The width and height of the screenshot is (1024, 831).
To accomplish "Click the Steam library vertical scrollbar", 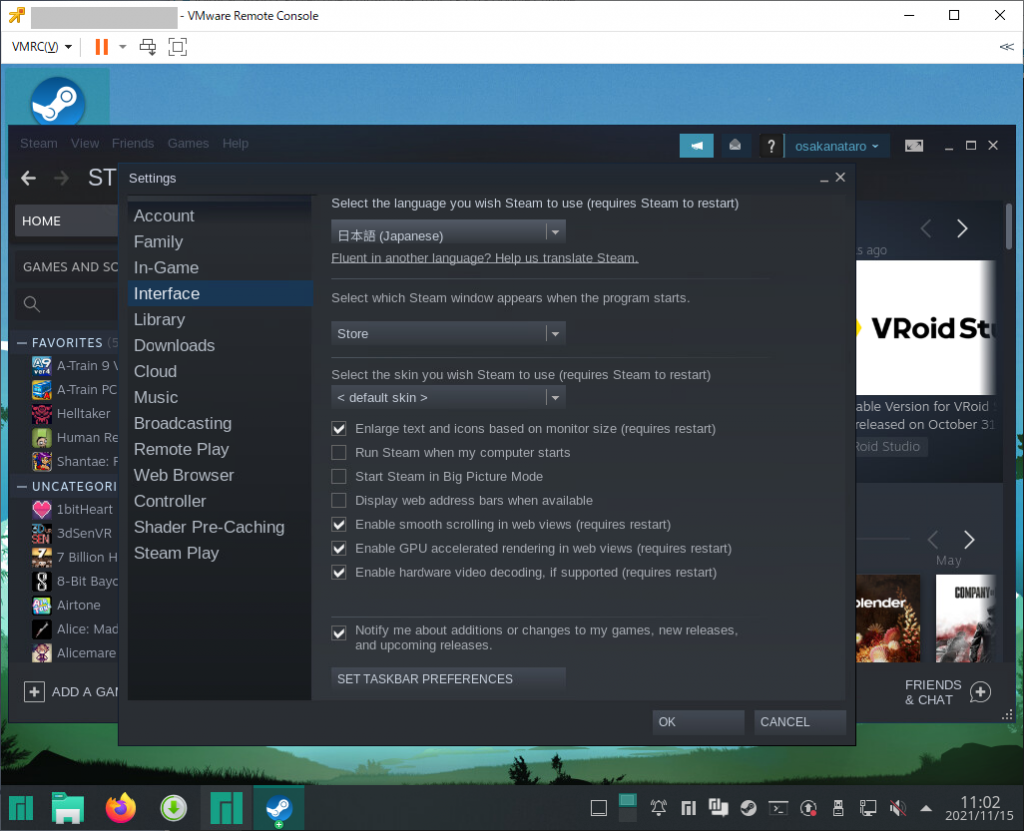I will point(1009,226).
